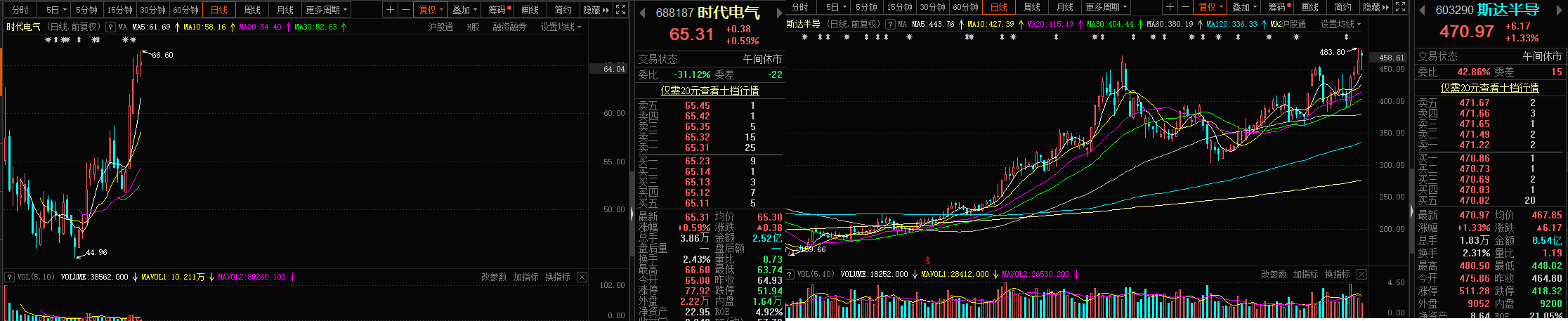The image size is (1568, 321).
Task: Enter fullscreen on the 时代电气 chart
Action: click(x=620, y=9)
